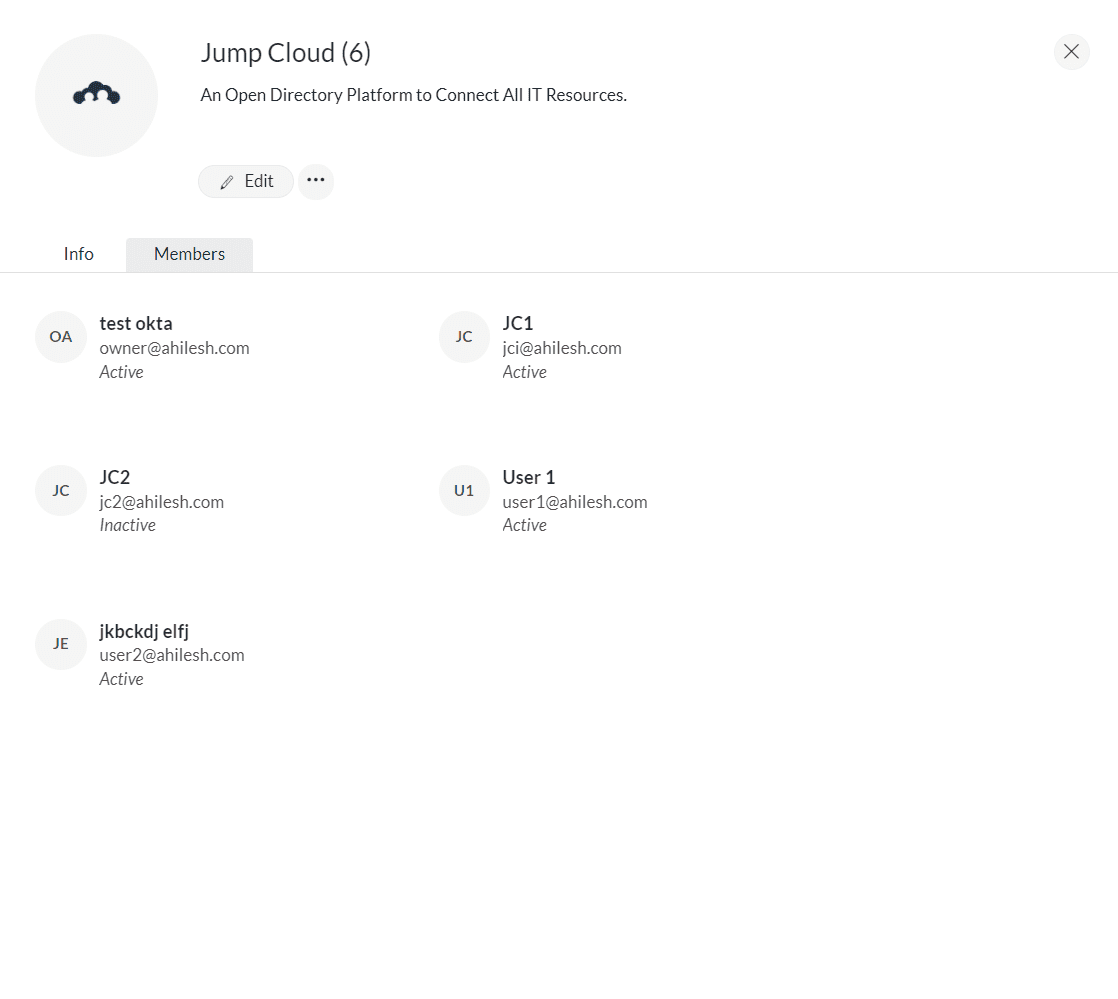Click email jc2@ahilesh.com
Image resolution: width=1118 pixels, height=999 pixels.
click(161, 502)
